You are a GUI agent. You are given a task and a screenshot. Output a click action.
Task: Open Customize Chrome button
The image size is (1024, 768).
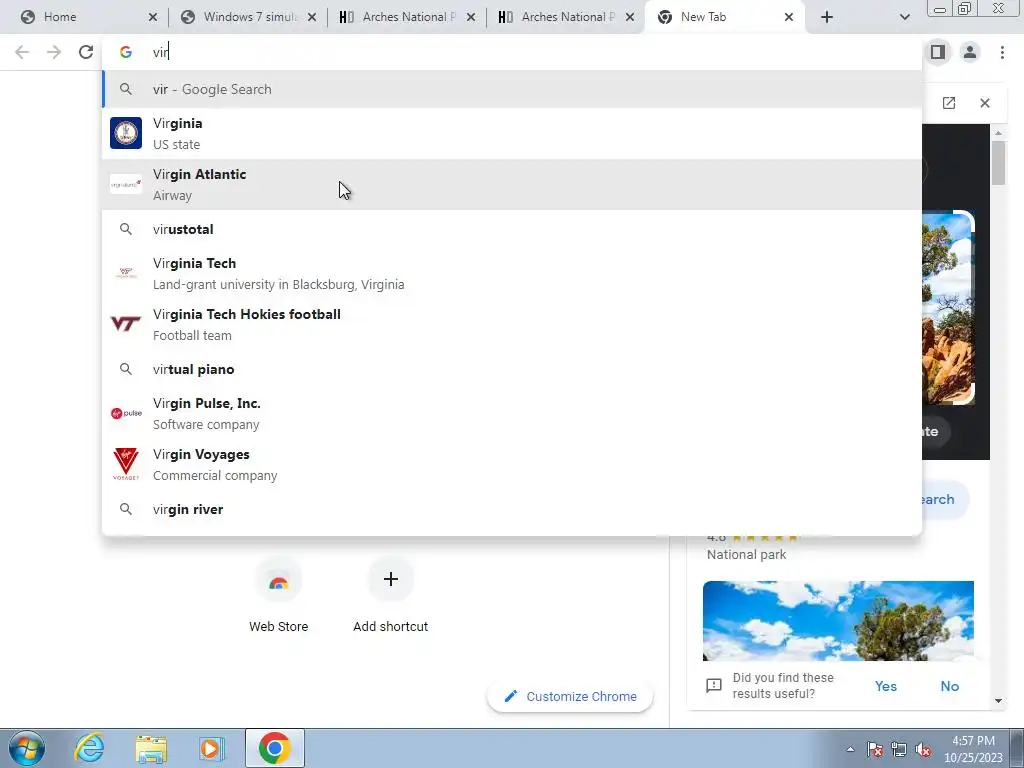570,696
